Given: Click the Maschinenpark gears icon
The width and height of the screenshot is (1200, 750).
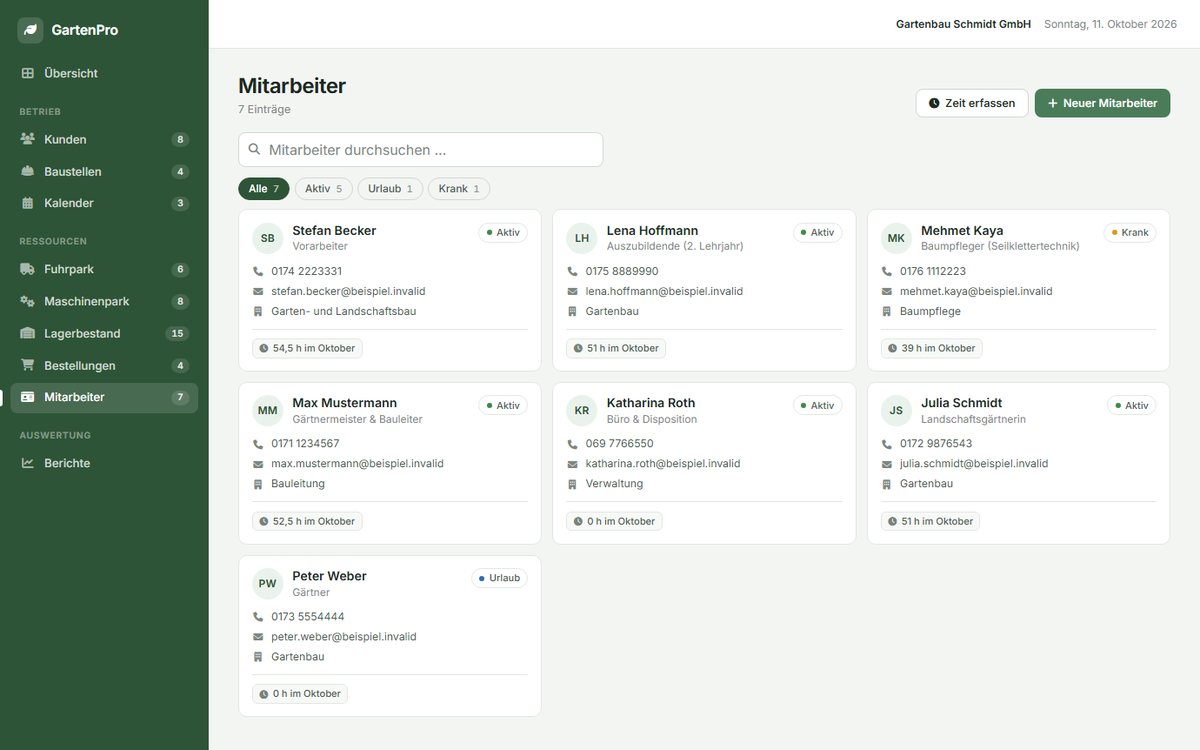Looking at the screenshot, I should [28, 301].
